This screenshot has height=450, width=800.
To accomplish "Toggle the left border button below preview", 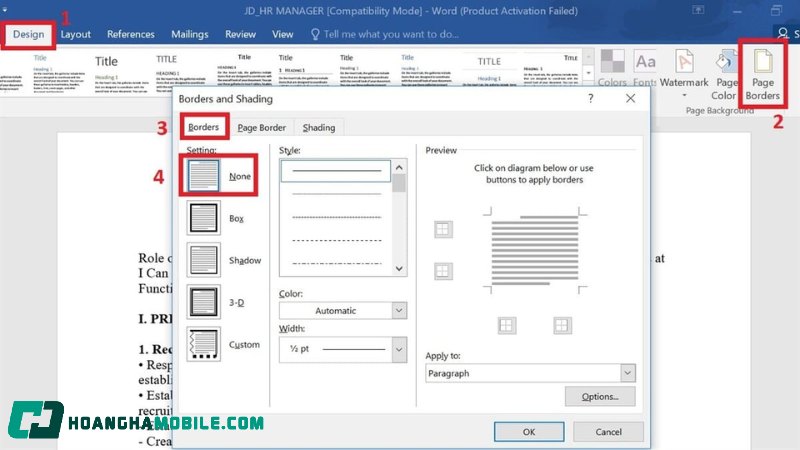I will (x=507, y=325).
